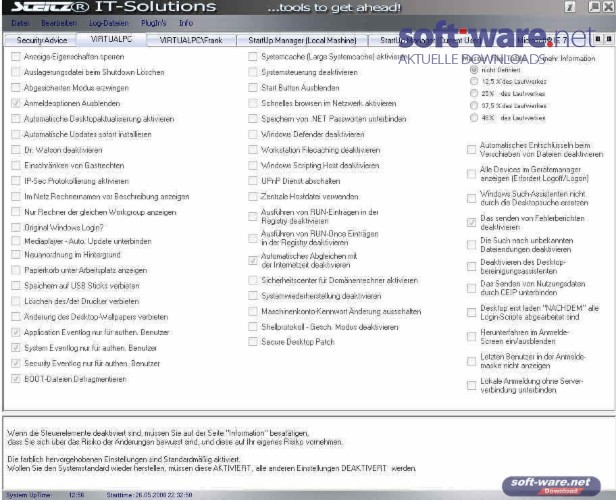Enable 'IP-Sec Protokollierung aktivieren' checkbox
Viewport: 616px width, 500px height.
16,181
